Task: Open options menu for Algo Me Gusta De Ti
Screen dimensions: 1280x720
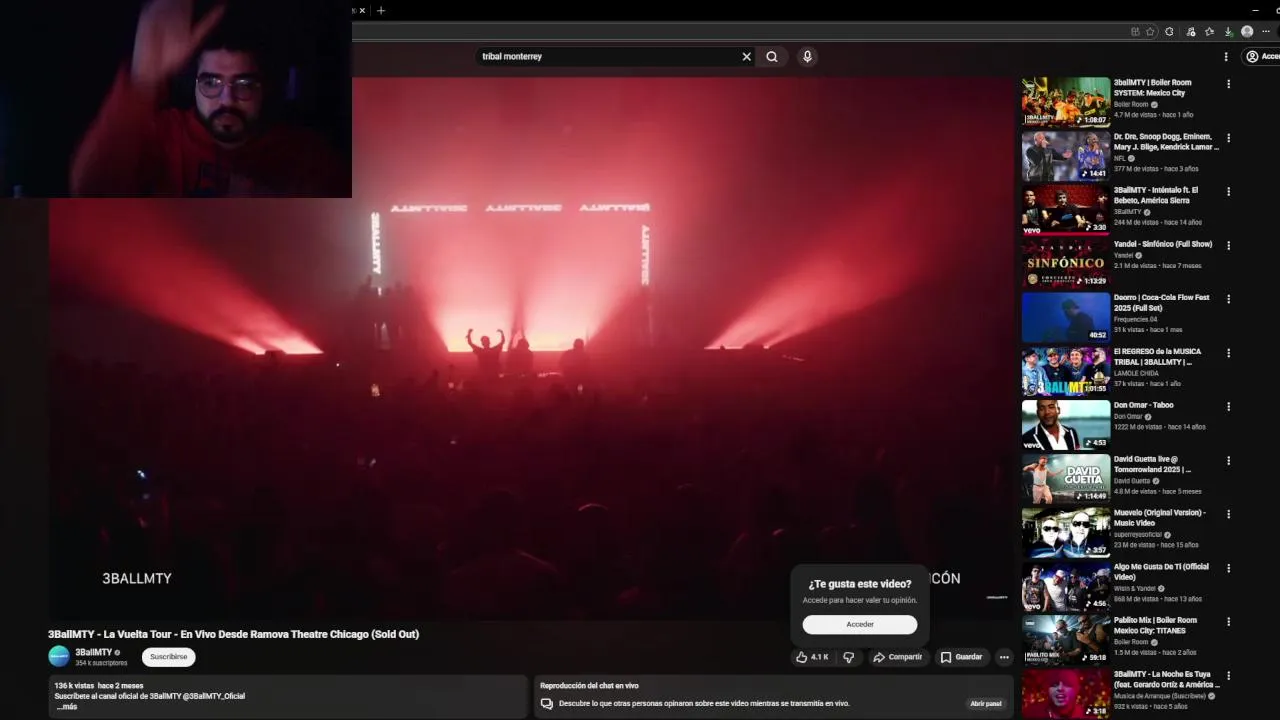Action: [1228, 568]
